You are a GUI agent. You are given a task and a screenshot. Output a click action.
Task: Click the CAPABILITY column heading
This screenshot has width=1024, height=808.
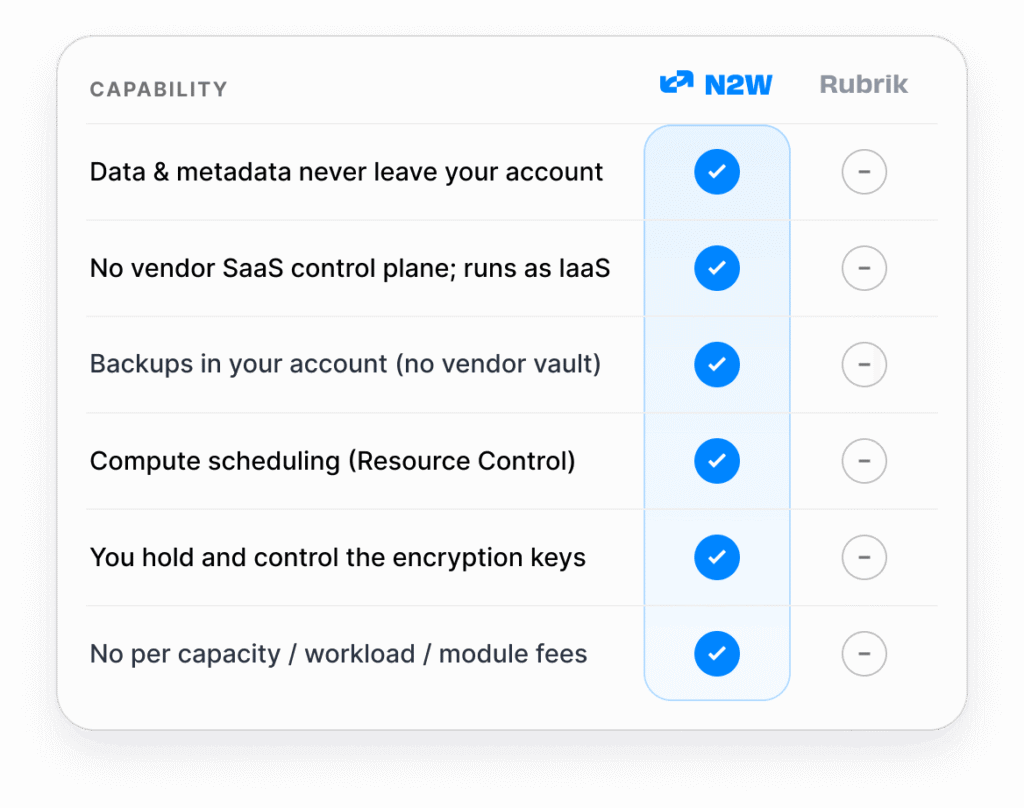pyautogui.click(x=159, y=89)
